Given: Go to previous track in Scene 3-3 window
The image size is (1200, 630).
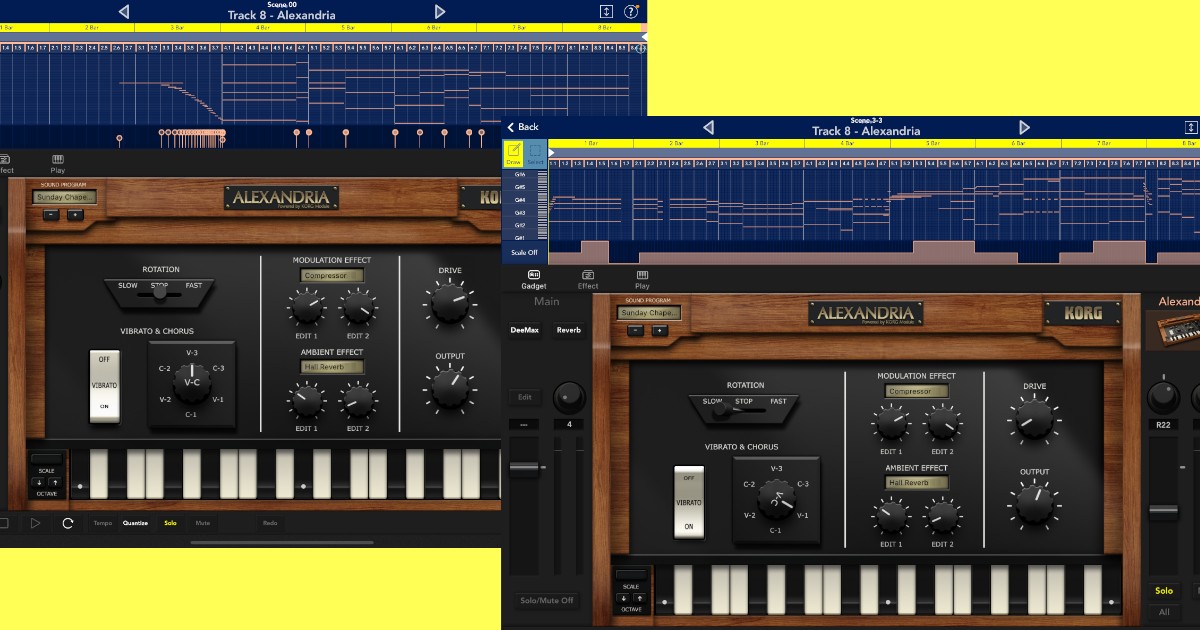Looking at the screenshot, I should [708, 127].
